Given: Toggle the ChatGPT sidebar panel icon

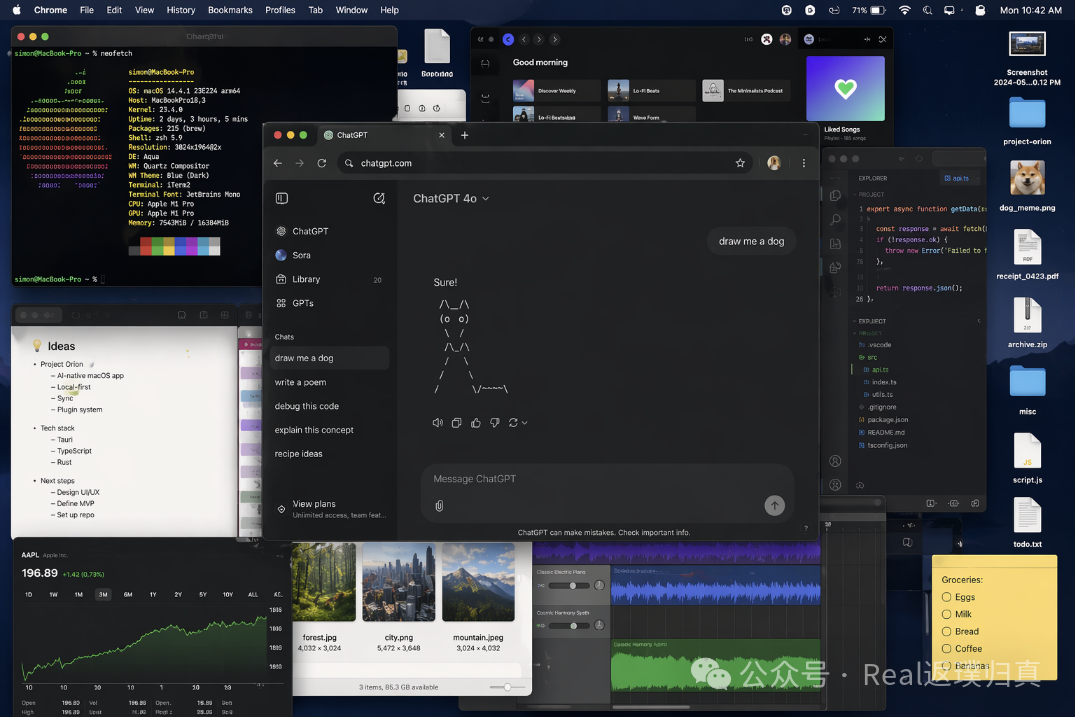Looking at the screenshot, I should point(282,198).
